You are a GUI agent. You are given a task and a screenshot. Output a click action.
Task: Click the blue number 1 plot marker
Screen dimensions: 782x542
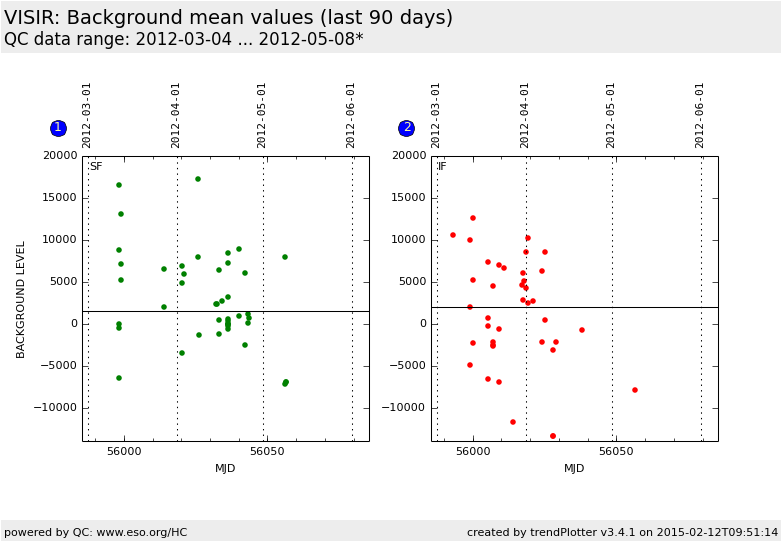58,128
